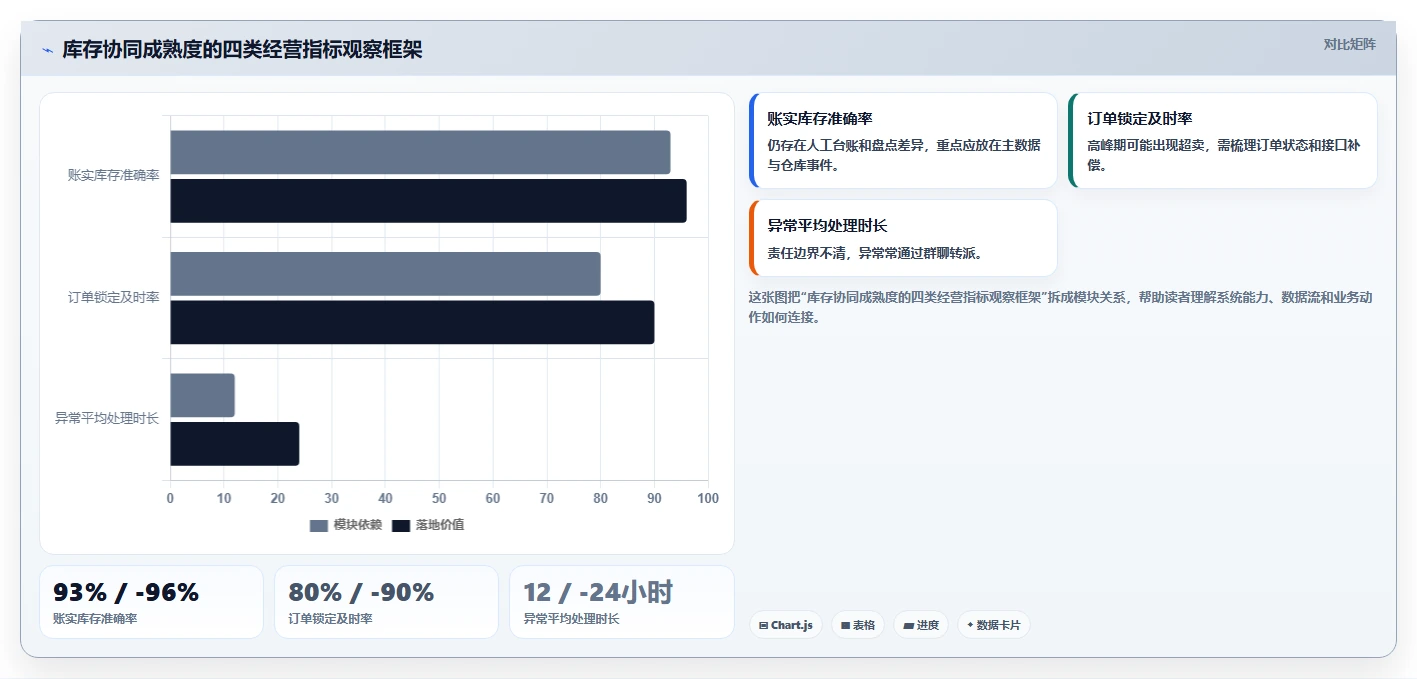The width and height of the screenshot is (1417, 679).
Task: Select the 80% / -90% stat card
Action: (x=386, y=602)
